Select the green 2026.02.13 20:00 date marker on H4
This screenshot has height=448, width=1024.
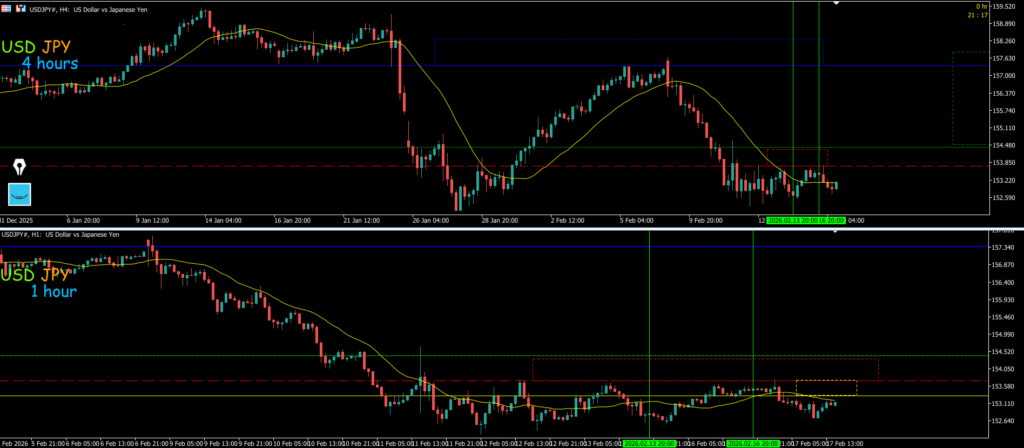coord(791,219)
